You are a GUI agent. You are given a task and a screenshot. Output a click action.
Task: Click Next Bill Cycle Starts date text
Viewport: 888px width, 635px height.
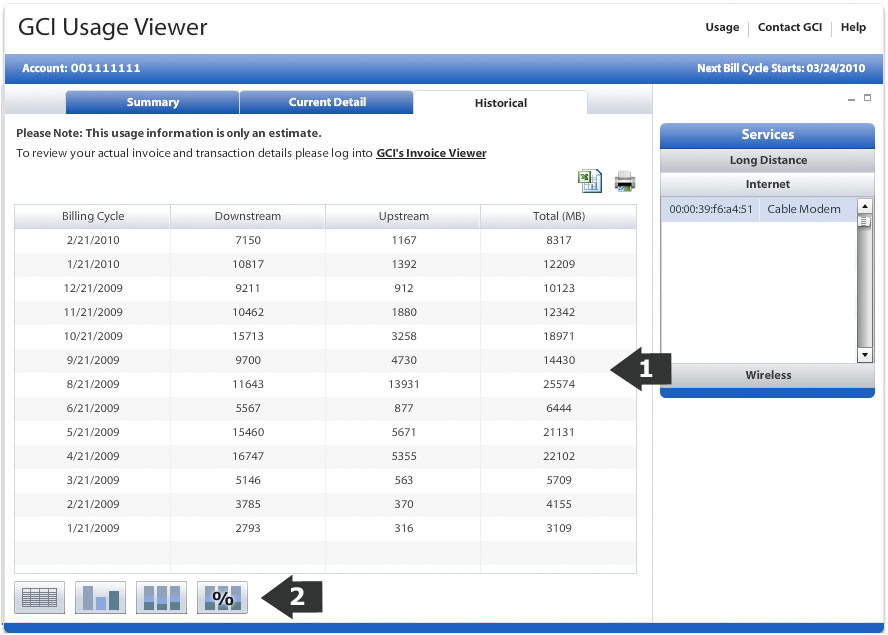click(781, 68)
